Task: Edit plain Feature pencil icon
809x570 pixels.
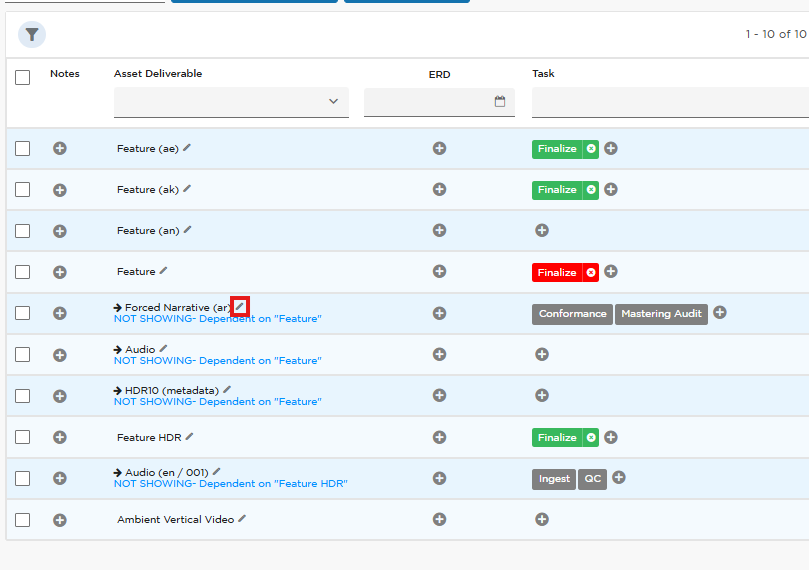Action: [163, 271]
